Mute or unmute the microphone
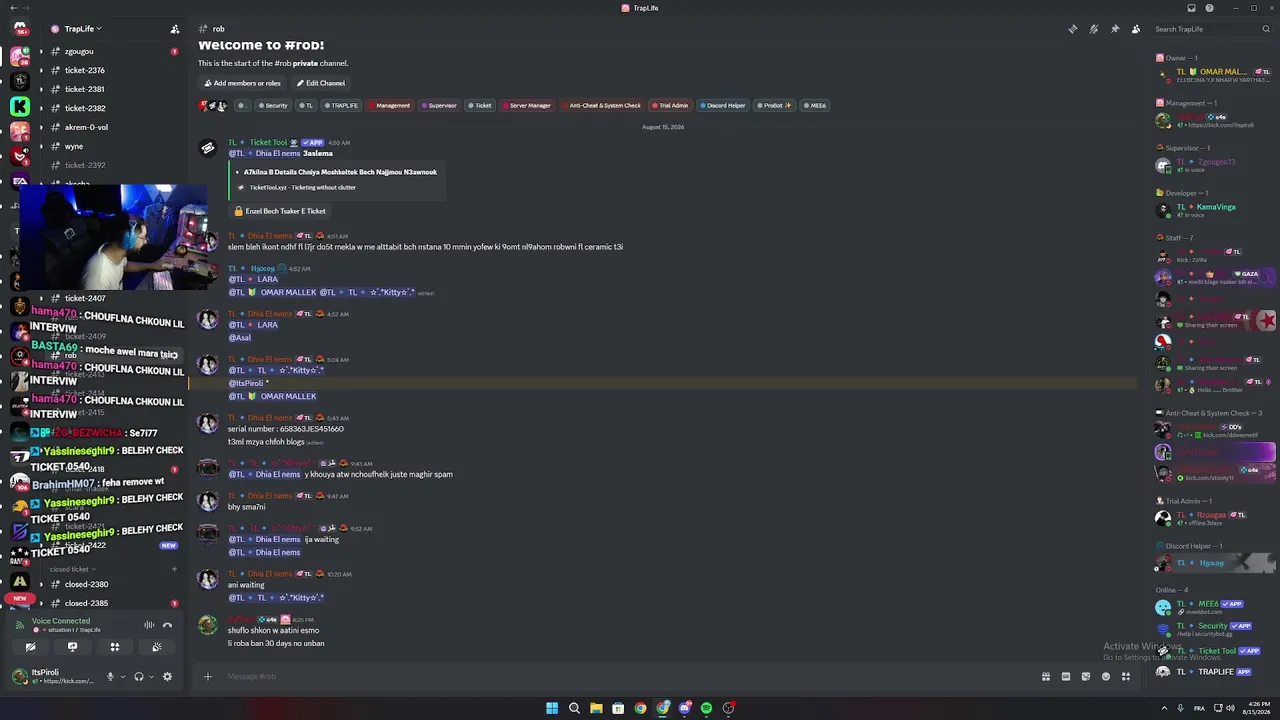 [111, 676]
